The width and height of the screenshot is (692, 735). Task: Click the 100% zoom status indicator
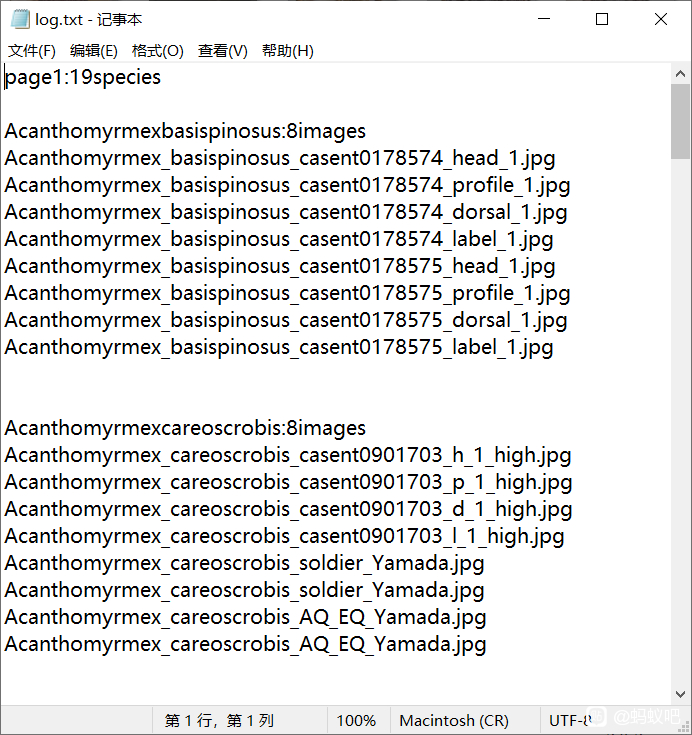pos(358,720)
